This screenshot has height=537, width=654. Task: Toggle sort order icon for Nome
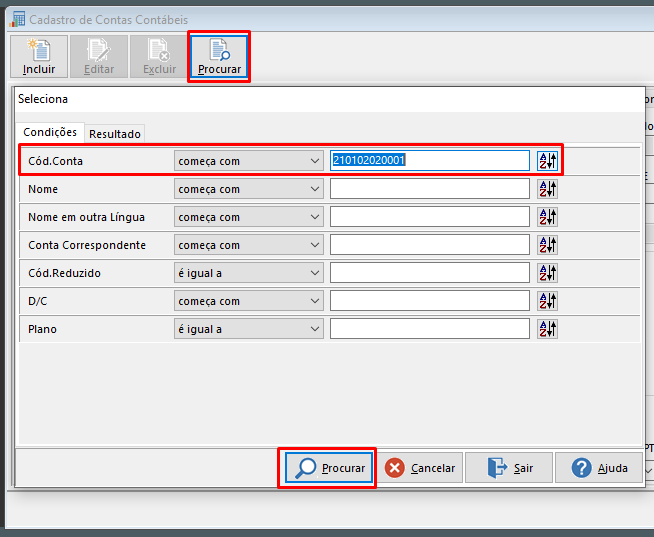point(547,189)
